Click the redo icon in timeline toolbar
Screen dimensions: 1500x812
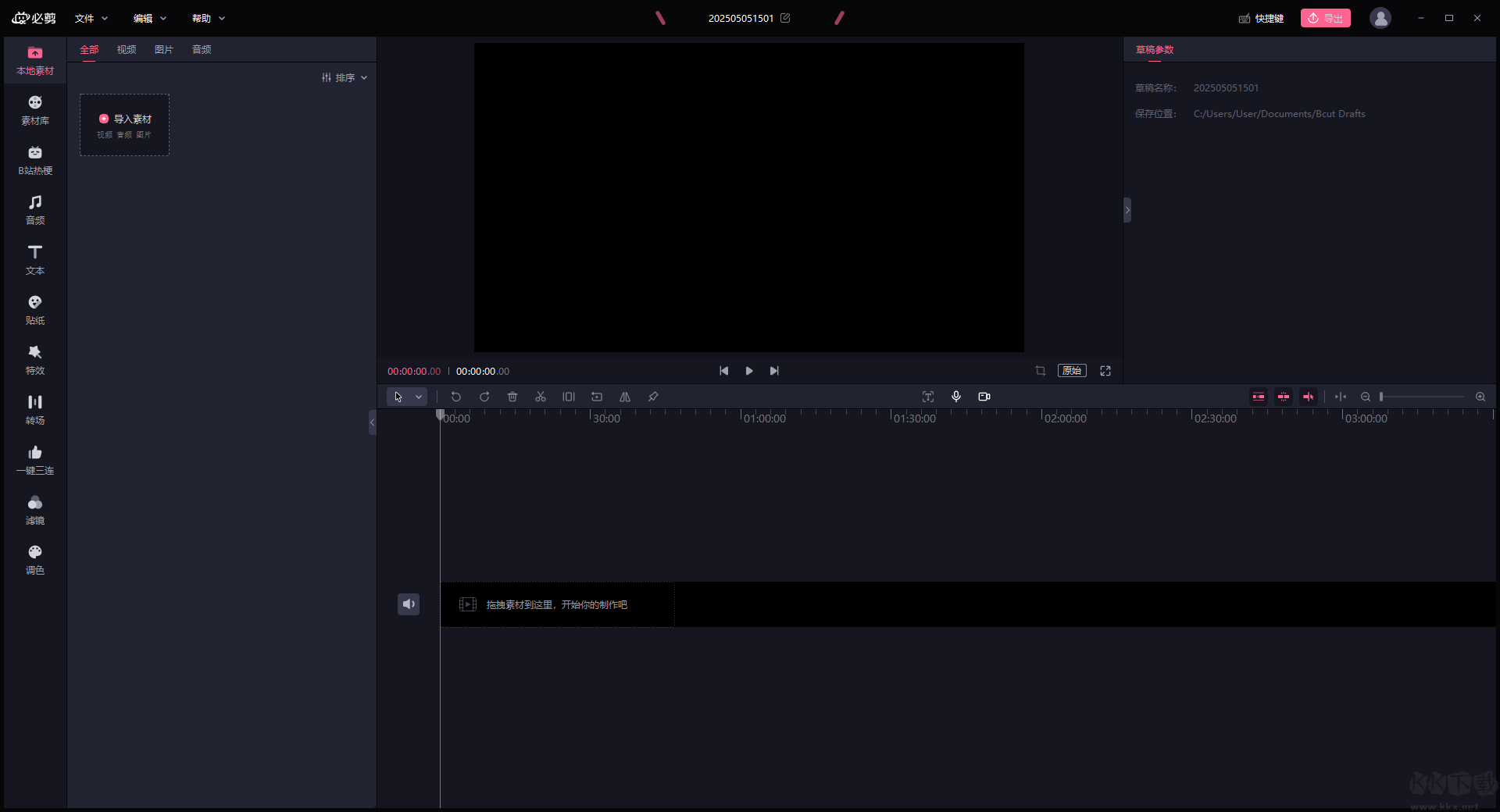point(484,397)
